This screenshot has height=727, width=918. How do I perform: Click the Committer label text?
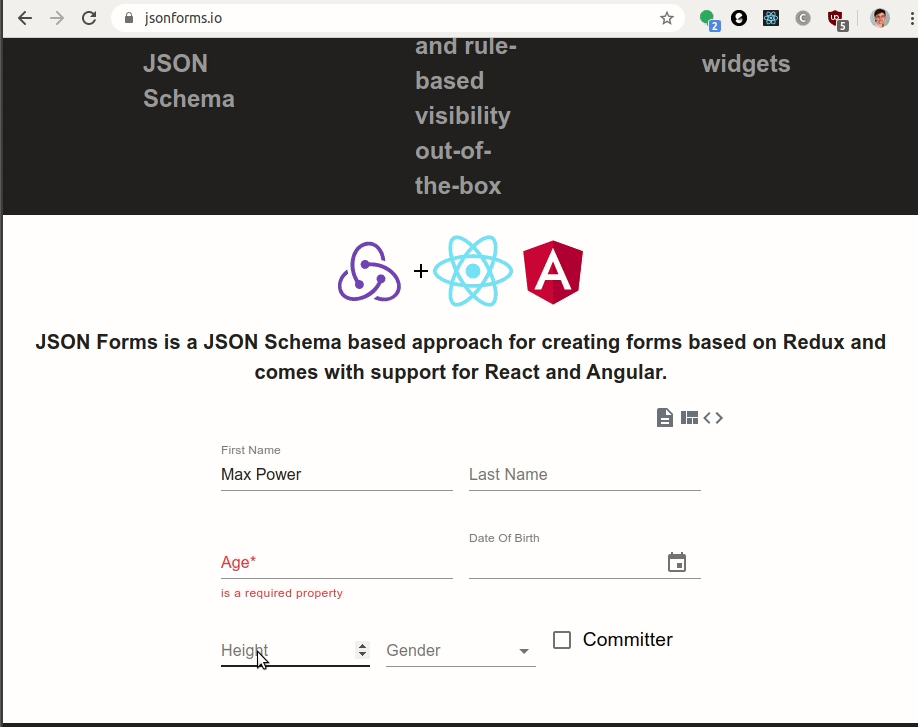[628, 640]
